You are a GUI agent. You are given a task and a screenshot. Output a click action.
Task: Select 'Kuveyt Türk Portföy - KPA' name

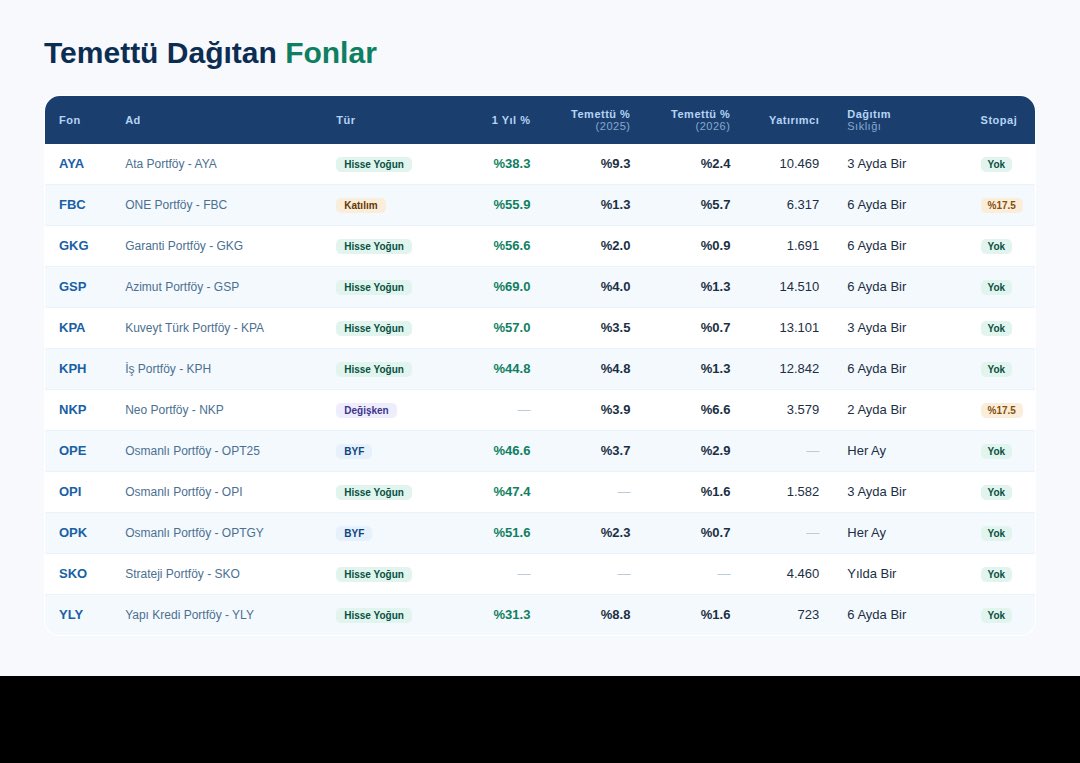pos(194,328)
